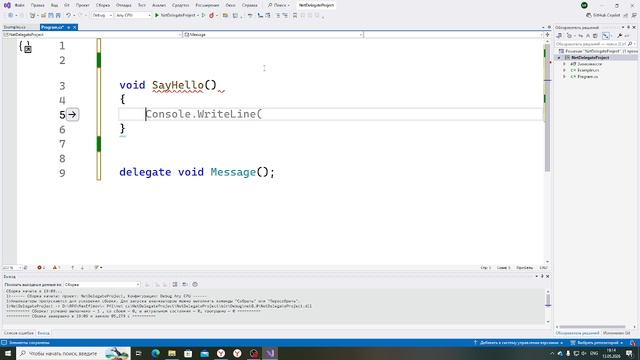Select Program.cs in Solution Explorer
The image size is (640, 360).
click(587, 77)
